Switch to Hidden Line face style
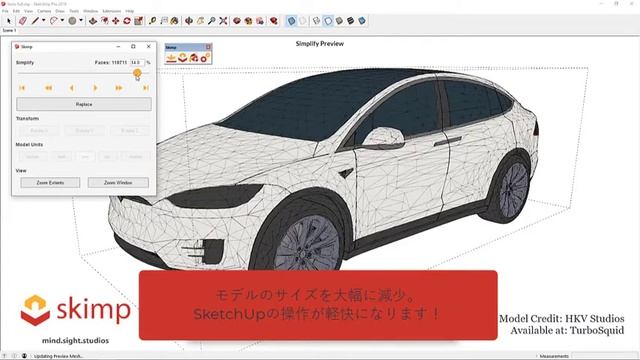 [328, 21]
